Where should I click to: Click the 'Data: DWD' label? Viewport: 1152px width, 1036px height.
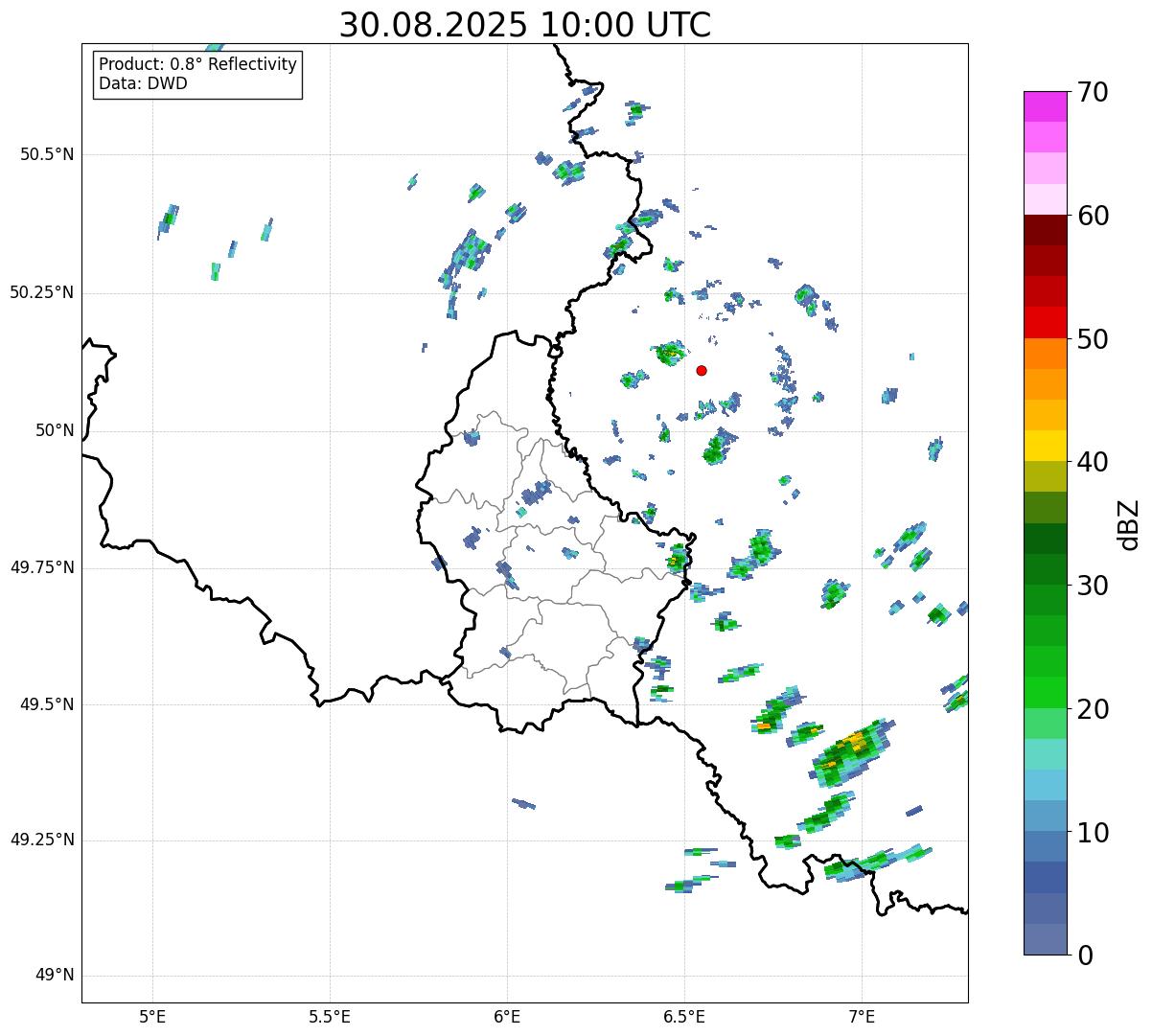143,83
